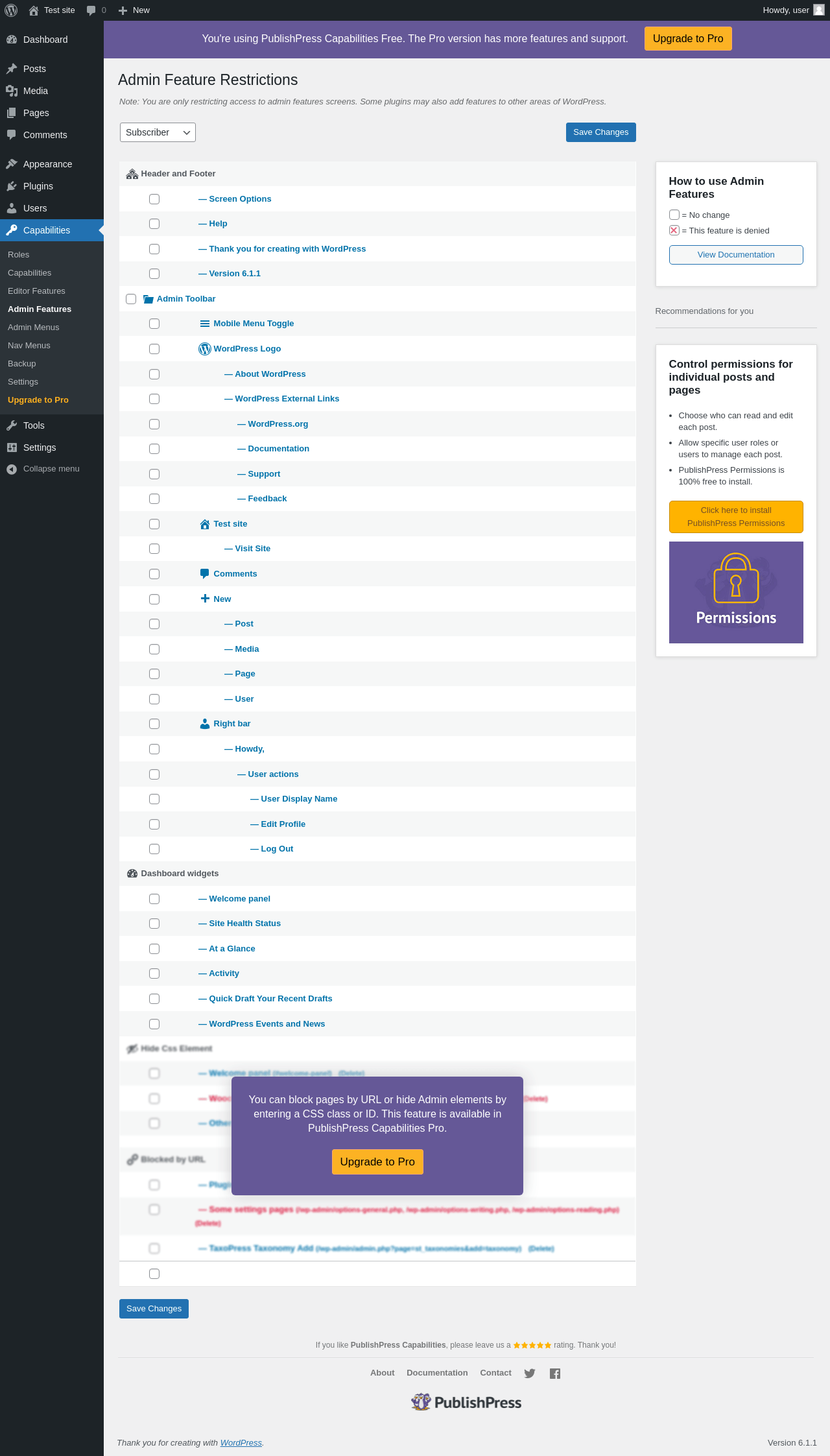The height and width of the screenshot is (1456, 830).
Task: Check the Mobile Menu Toggle checkbox
Action: (x=154, y=324)
